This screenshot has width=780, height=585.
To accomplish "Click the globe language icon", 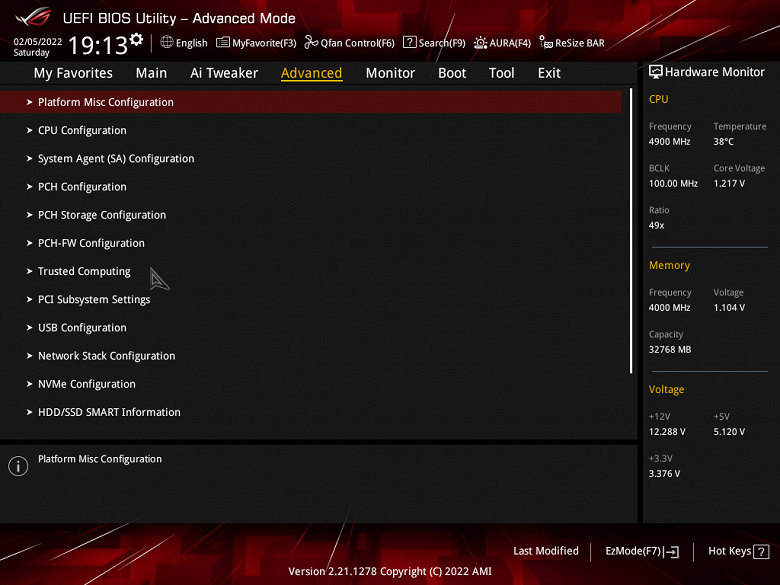I will pos(167,42).
